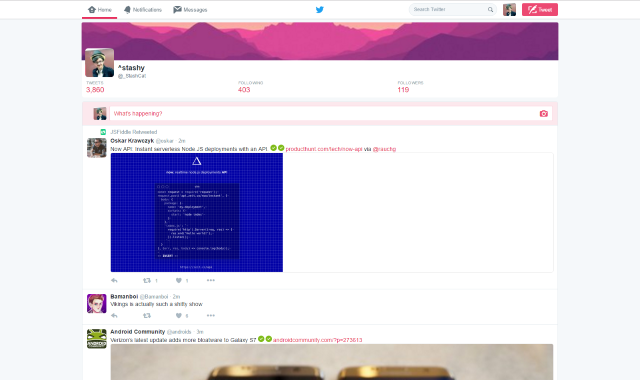Click the camera icon to add photo

[x=544, y=113]
